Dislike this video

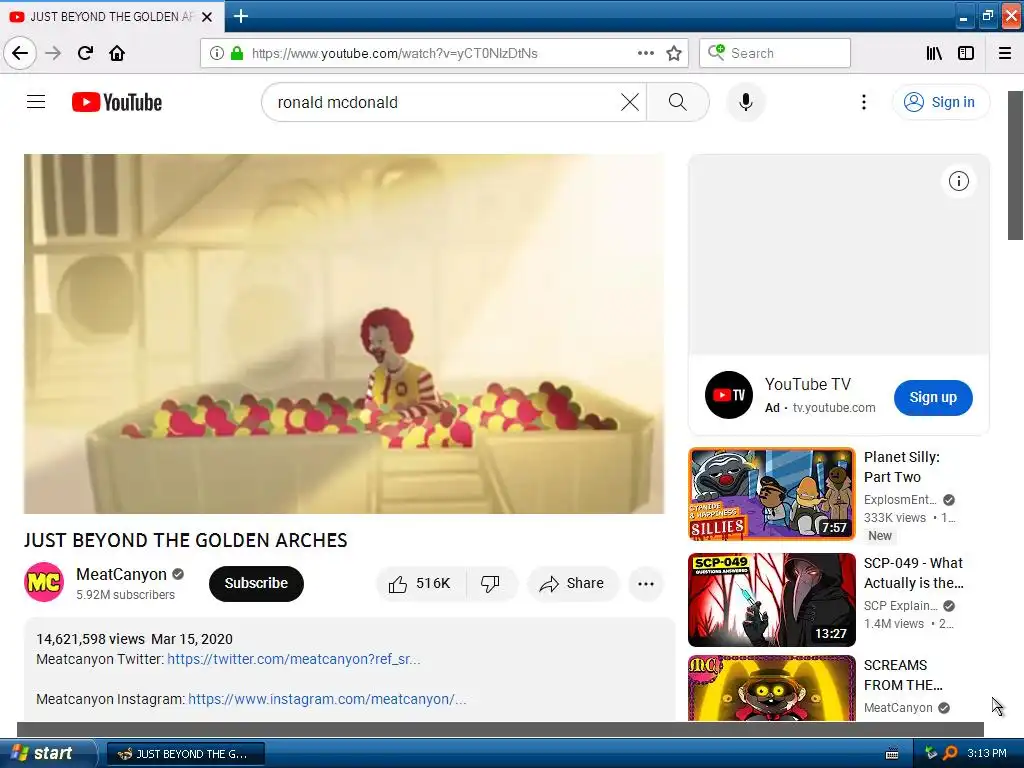(x=490, y=583)
